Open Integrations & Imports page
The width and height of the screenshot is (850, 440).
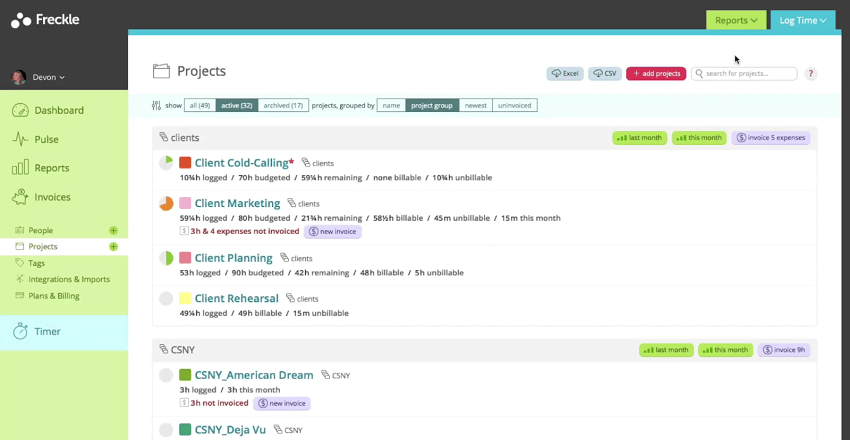[68, 279]
